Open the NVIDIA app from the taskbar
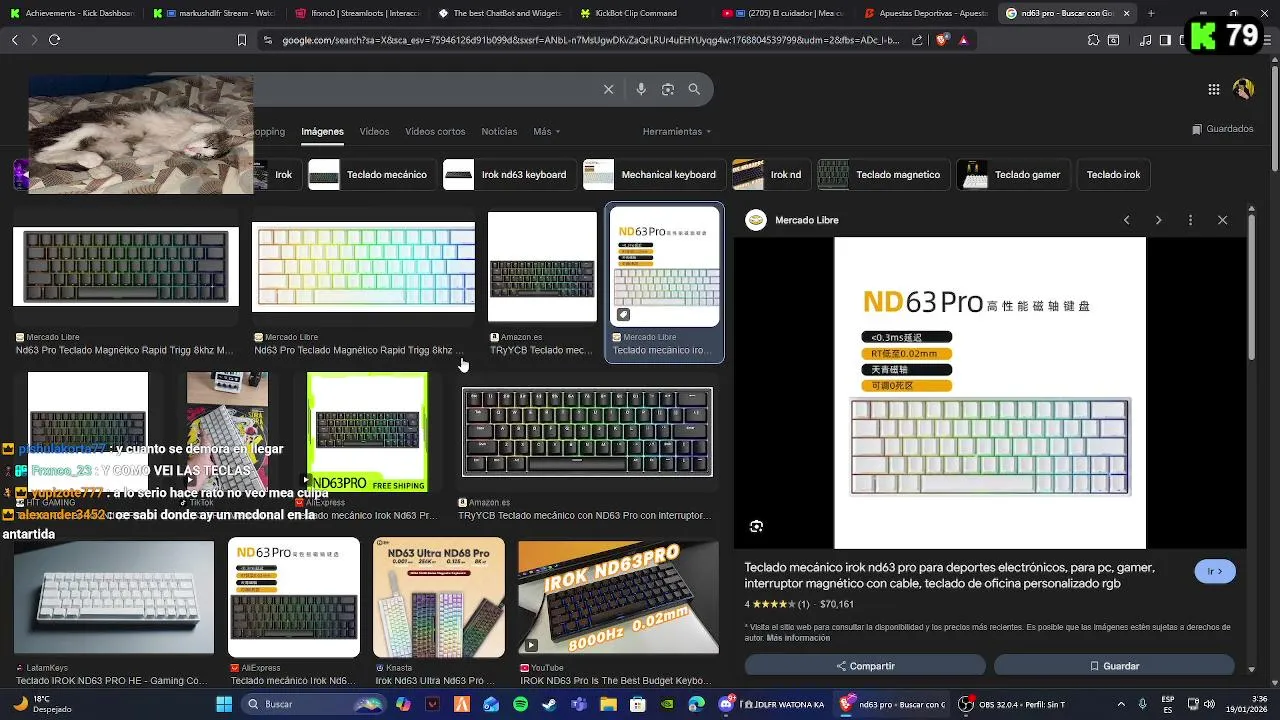1280x720 pixels. [x=667, y=704]
